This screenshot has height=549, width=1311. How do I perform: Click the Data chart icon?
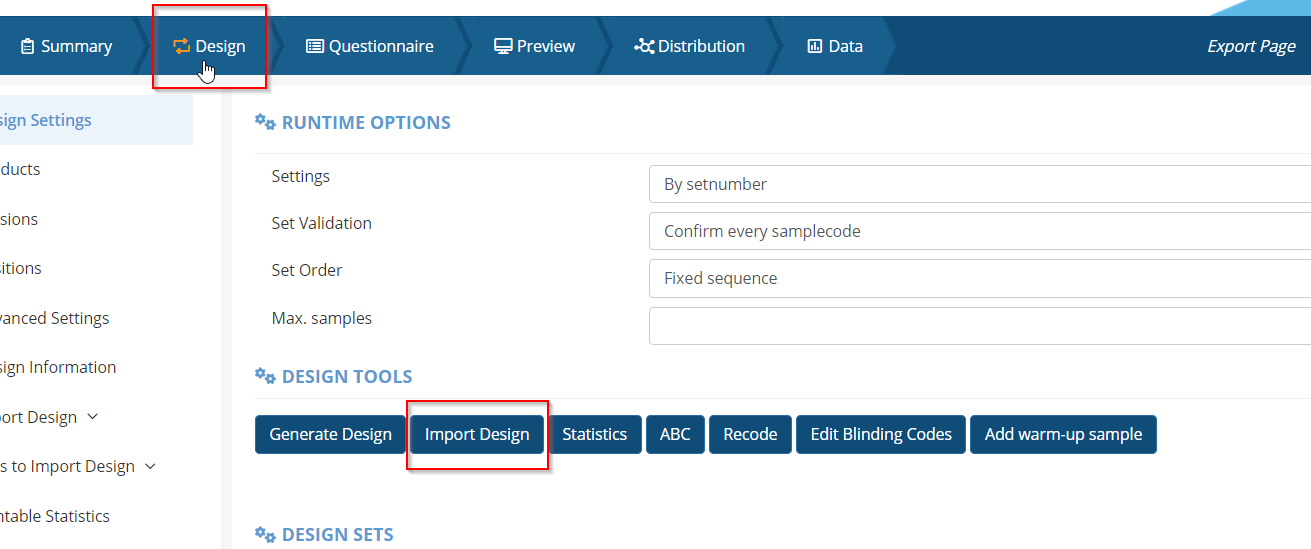[x=815, y=46]
